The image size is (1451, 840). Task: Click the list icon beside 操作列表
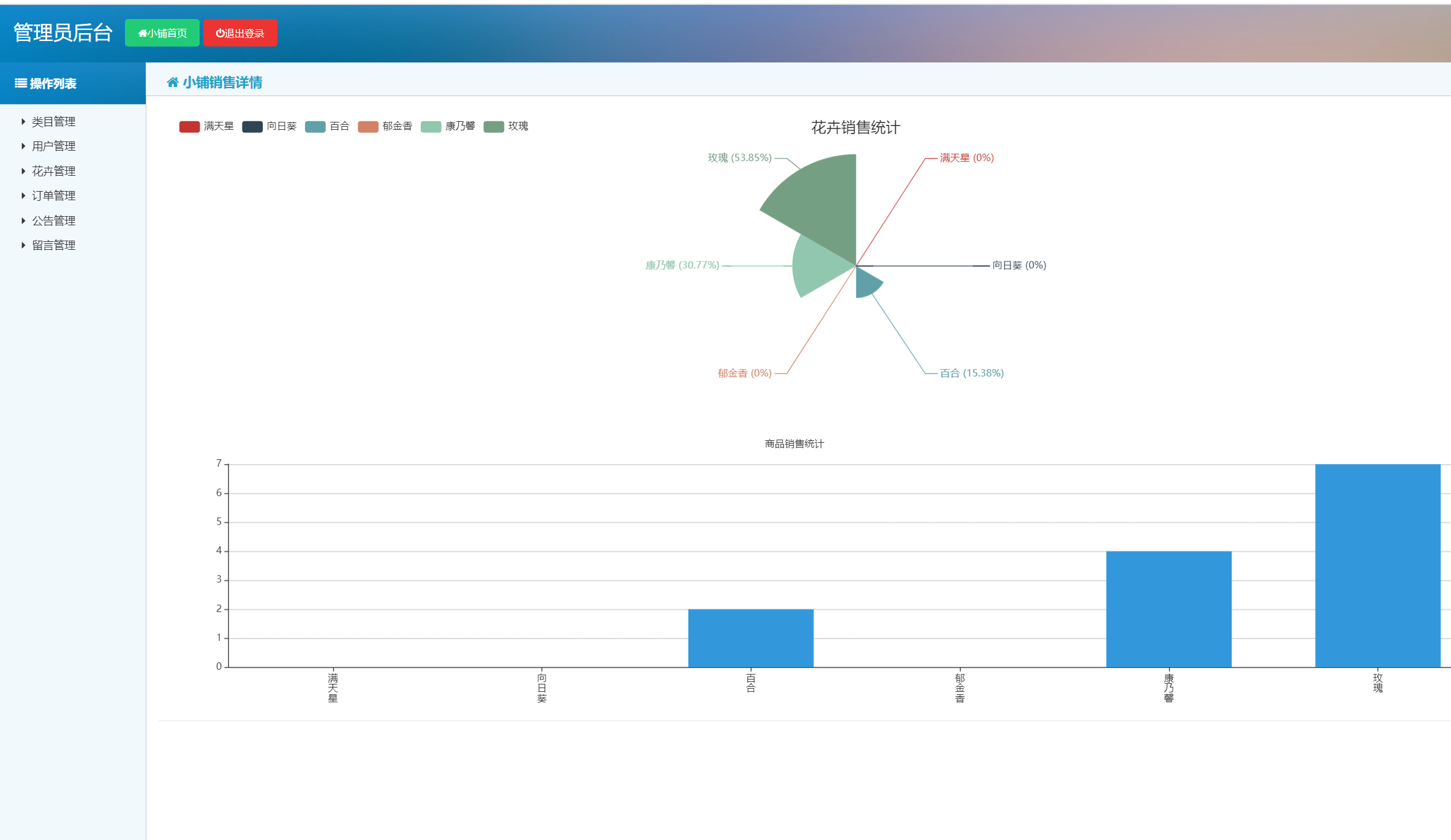[21, 83]
